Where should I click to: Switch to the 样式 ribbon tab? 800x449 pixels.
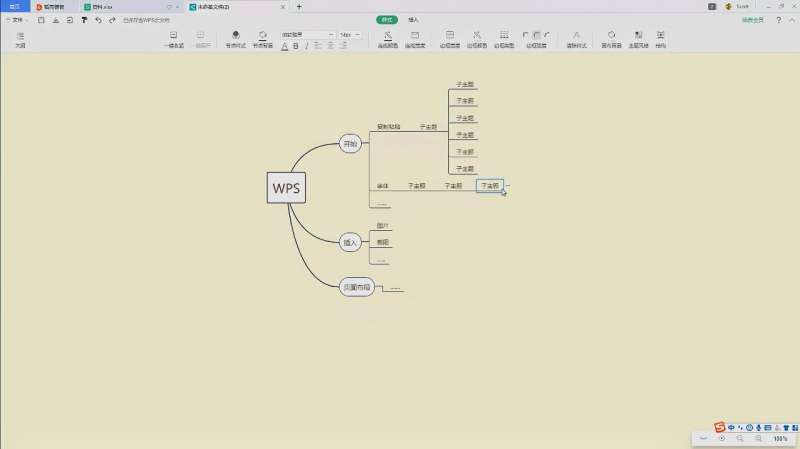(387, 20)
